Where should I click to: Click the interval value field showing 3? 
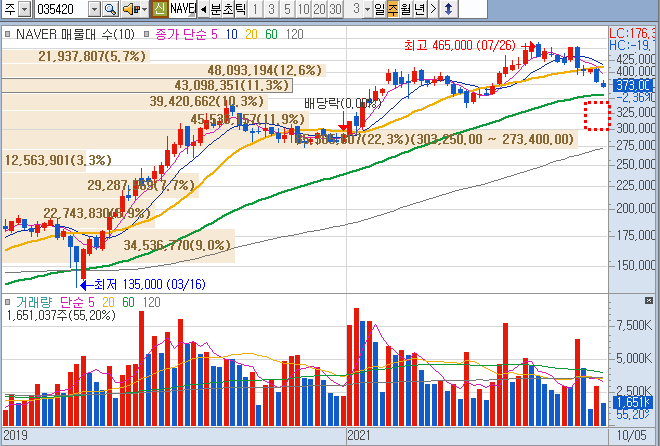point(354,9)
